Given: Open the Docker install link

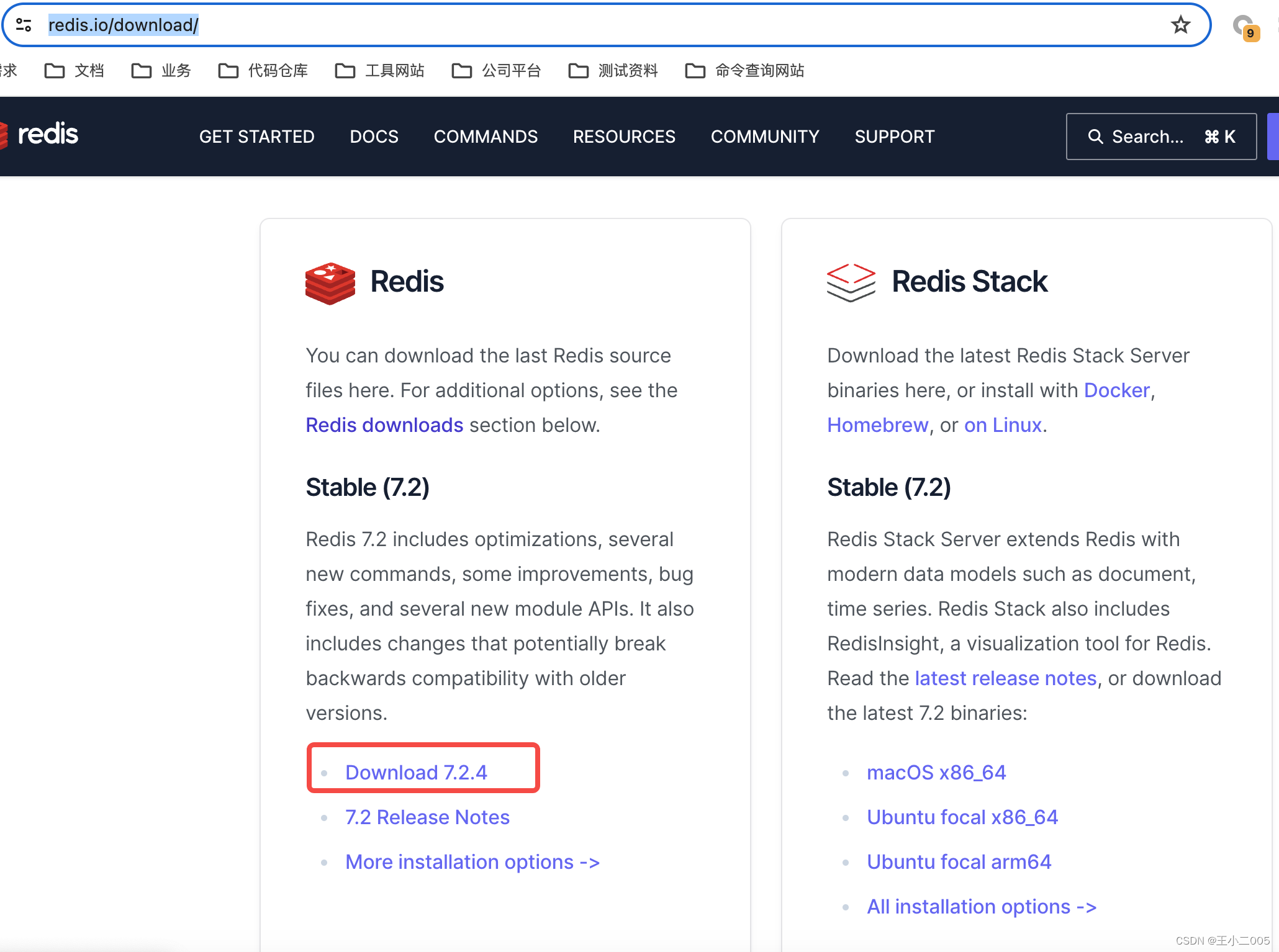Looking at the screenshot, I should click(x=1116, y=390).
